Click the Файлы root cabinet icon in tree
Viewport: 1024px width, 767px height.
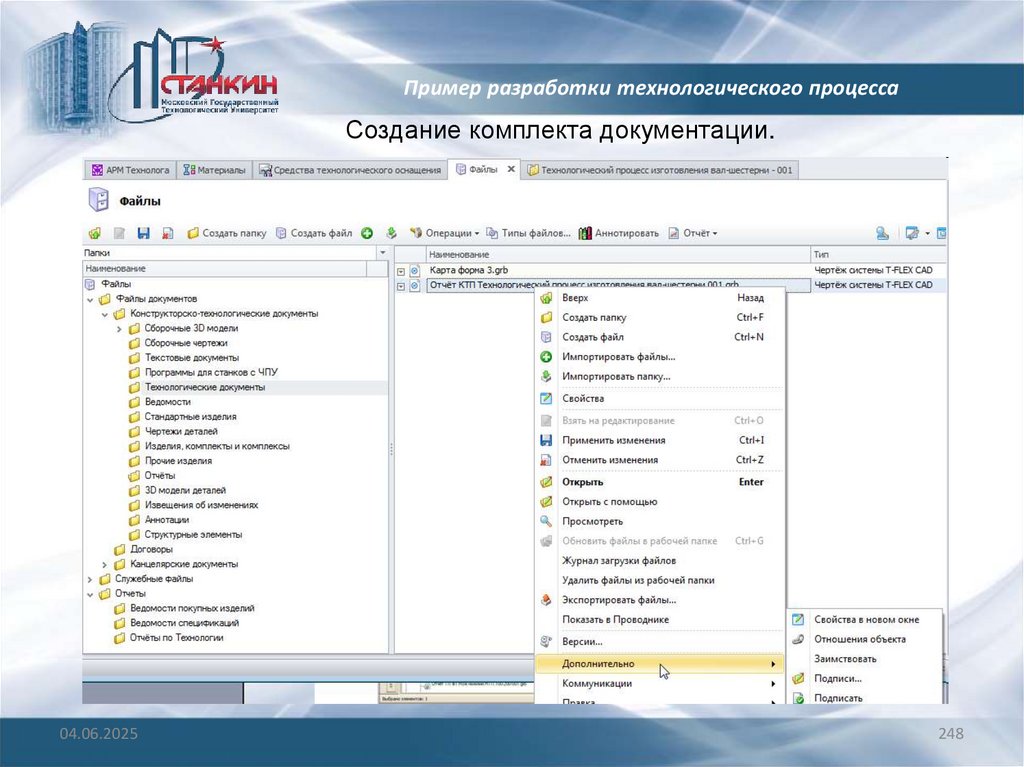[90, 284]
